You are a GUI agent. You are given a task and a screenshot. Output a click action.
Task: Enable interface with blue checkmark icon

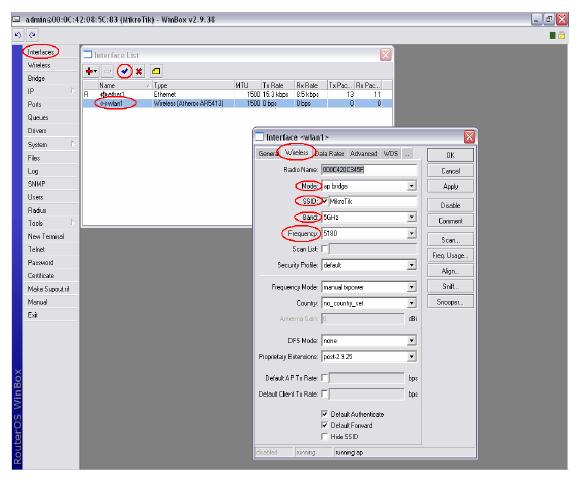[x=125, y=71]
